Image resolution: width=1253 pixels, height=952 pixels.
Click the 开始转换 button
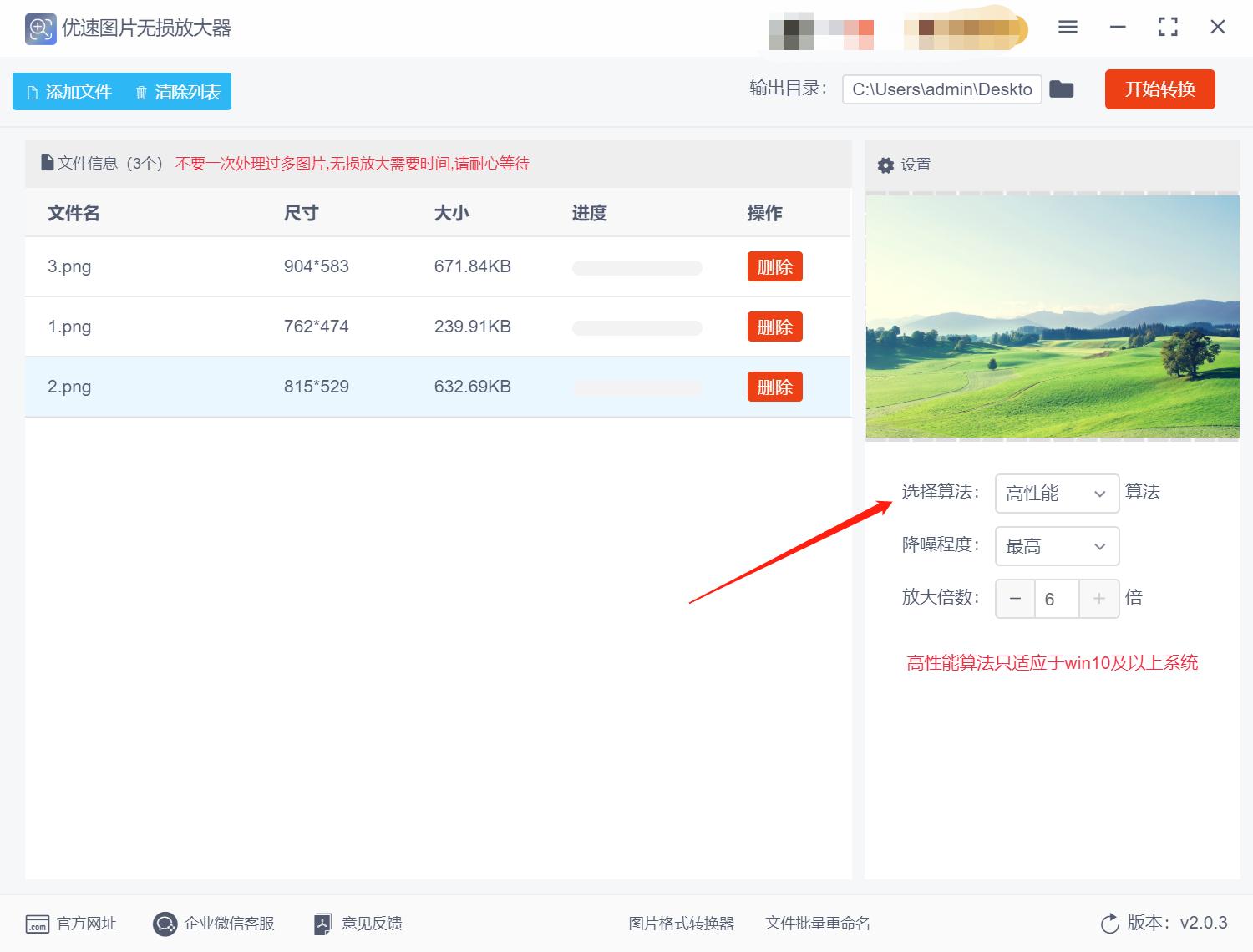(1159, 89)
